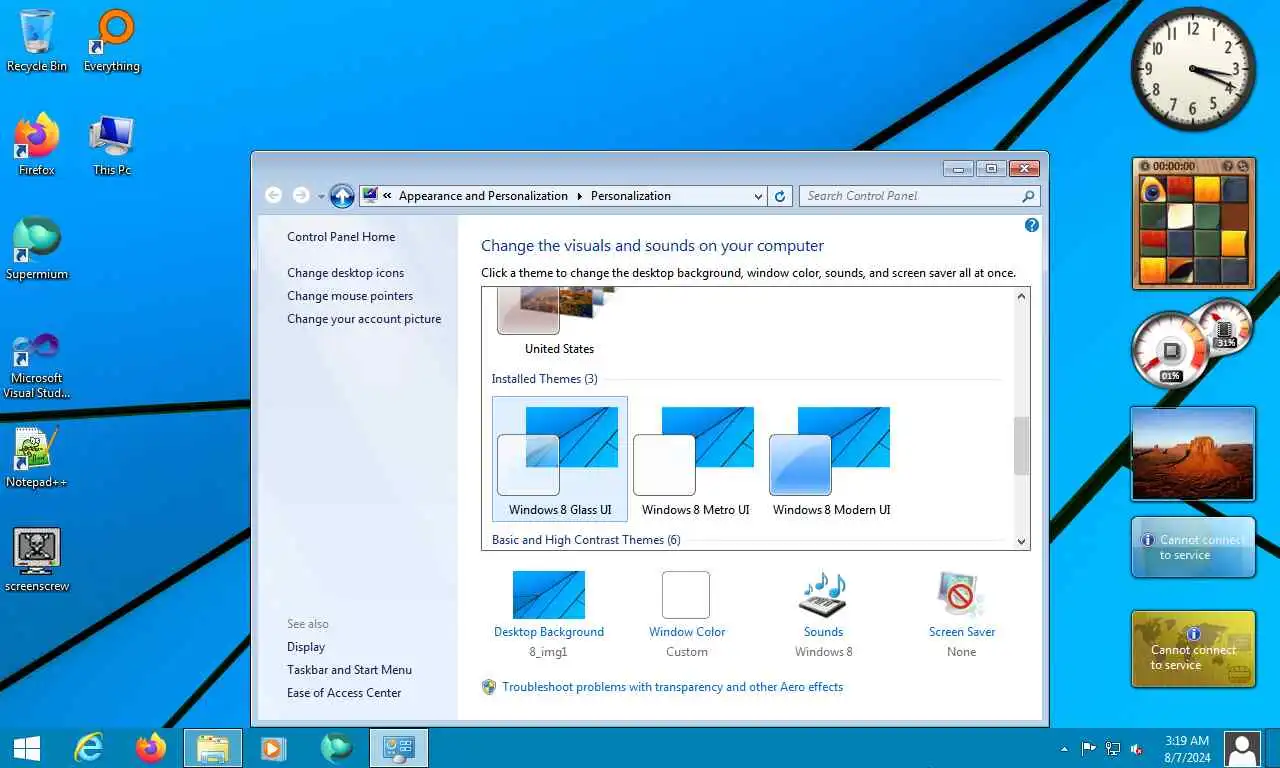1280x768 pixels.
Task: Click the theme list scrollbar thumb
Action: pyautogui.click(x=1021, y=446)
